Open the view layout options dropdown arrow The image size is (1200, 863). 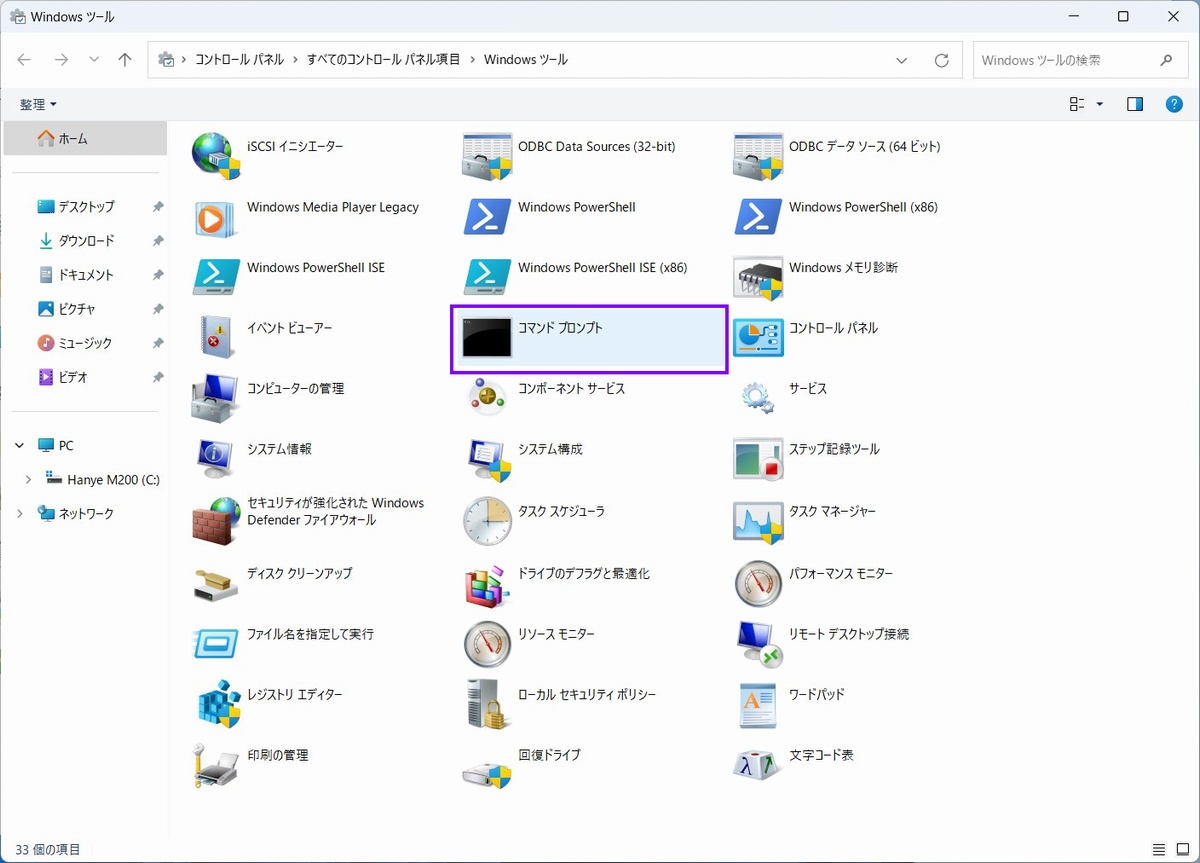(x=1100, y=104)
